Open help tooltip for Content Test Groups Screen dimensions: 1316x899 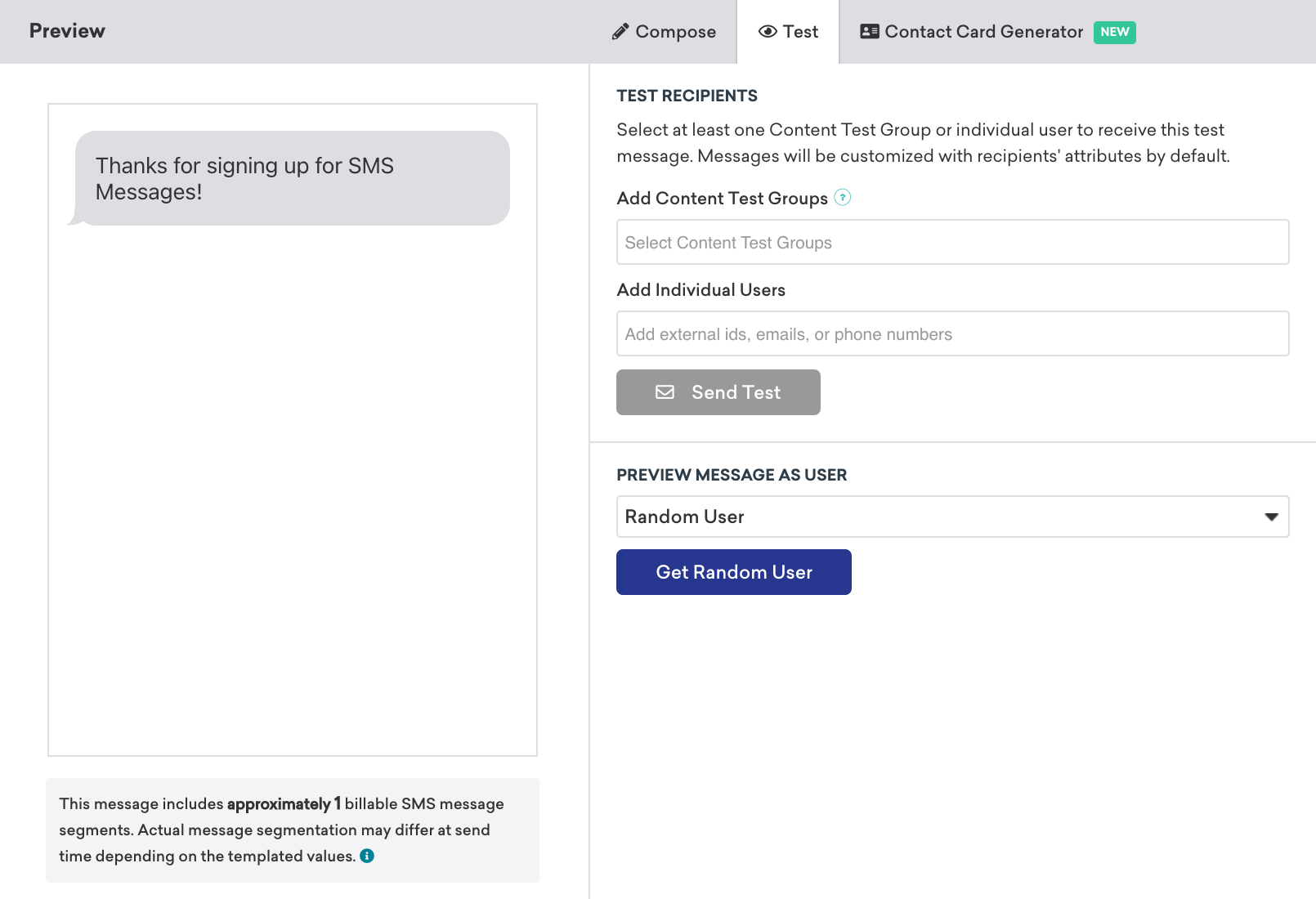(x=843, y=197)
